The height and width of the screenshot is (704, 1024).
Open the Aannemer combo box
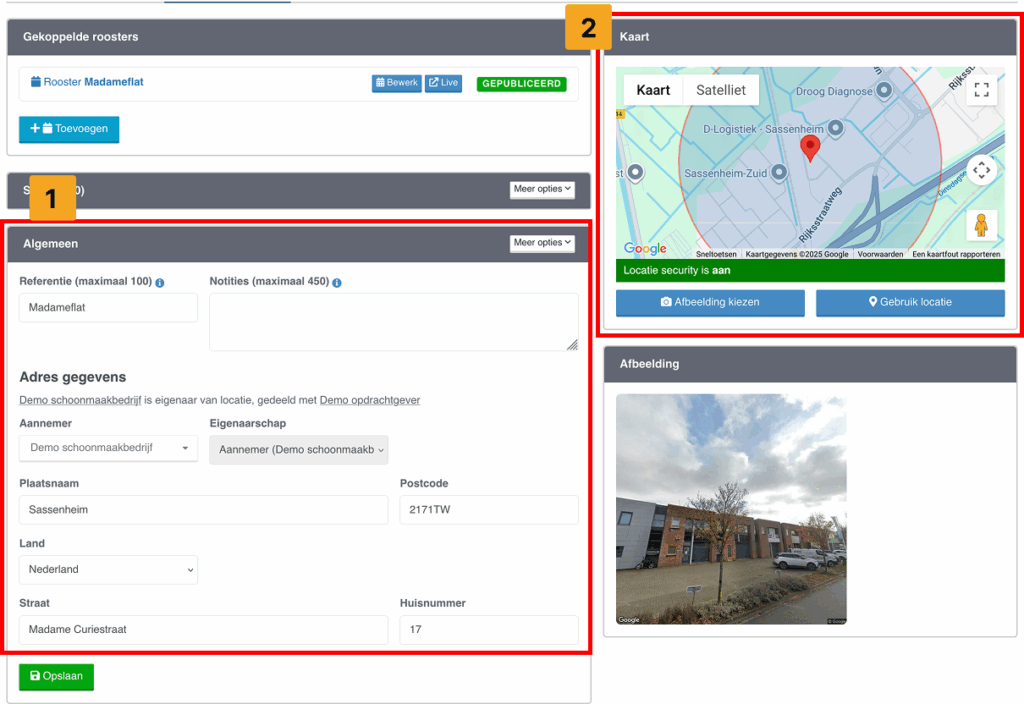click(108, 448)
